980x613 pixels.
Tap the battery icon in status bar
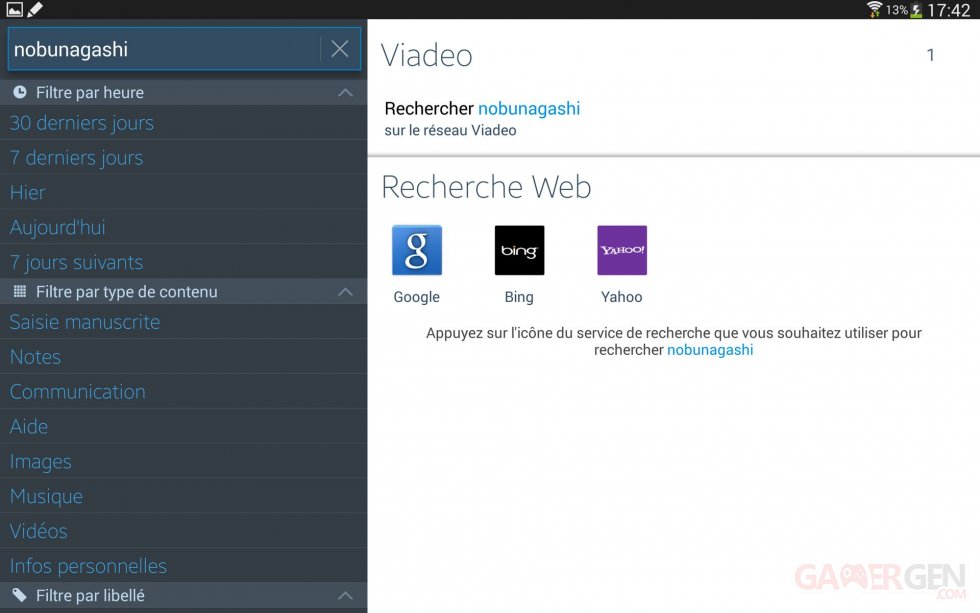(916, 10)
